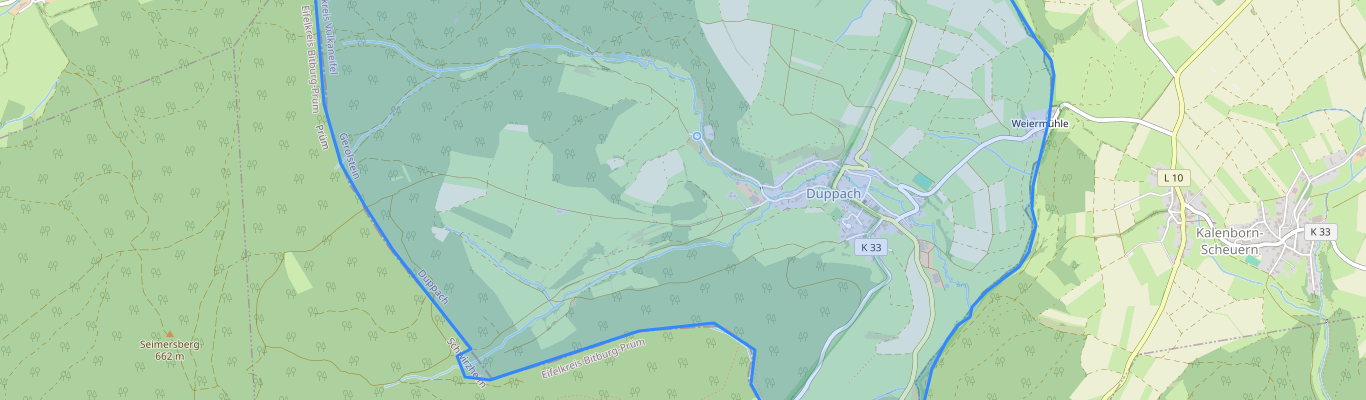Click the Seimersberg peak triangle marker
The height and width of the screenshot is (400, 1366).
pos(170,334)
